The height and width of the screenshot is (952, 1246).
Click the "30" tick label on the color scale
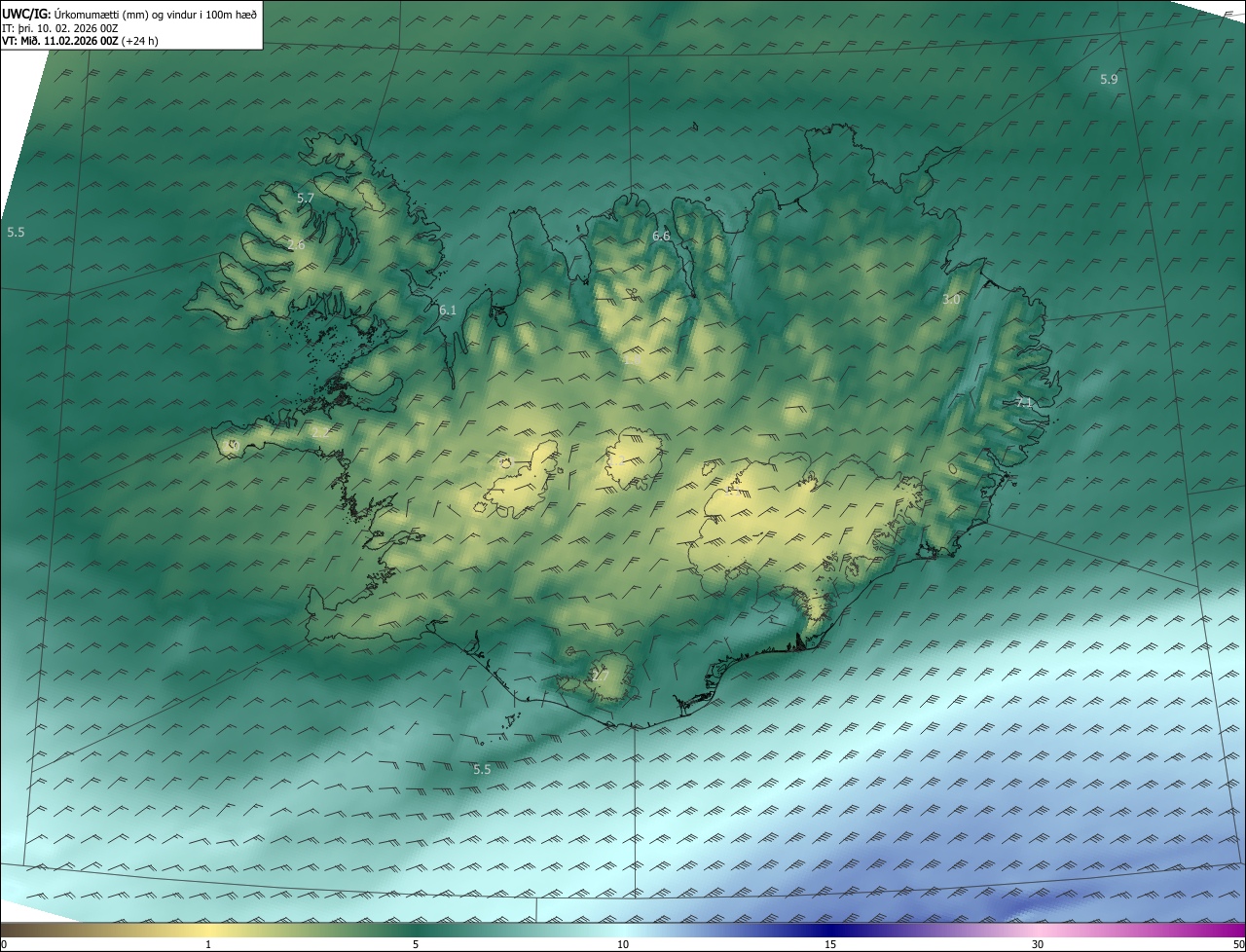coord(1038,944)
